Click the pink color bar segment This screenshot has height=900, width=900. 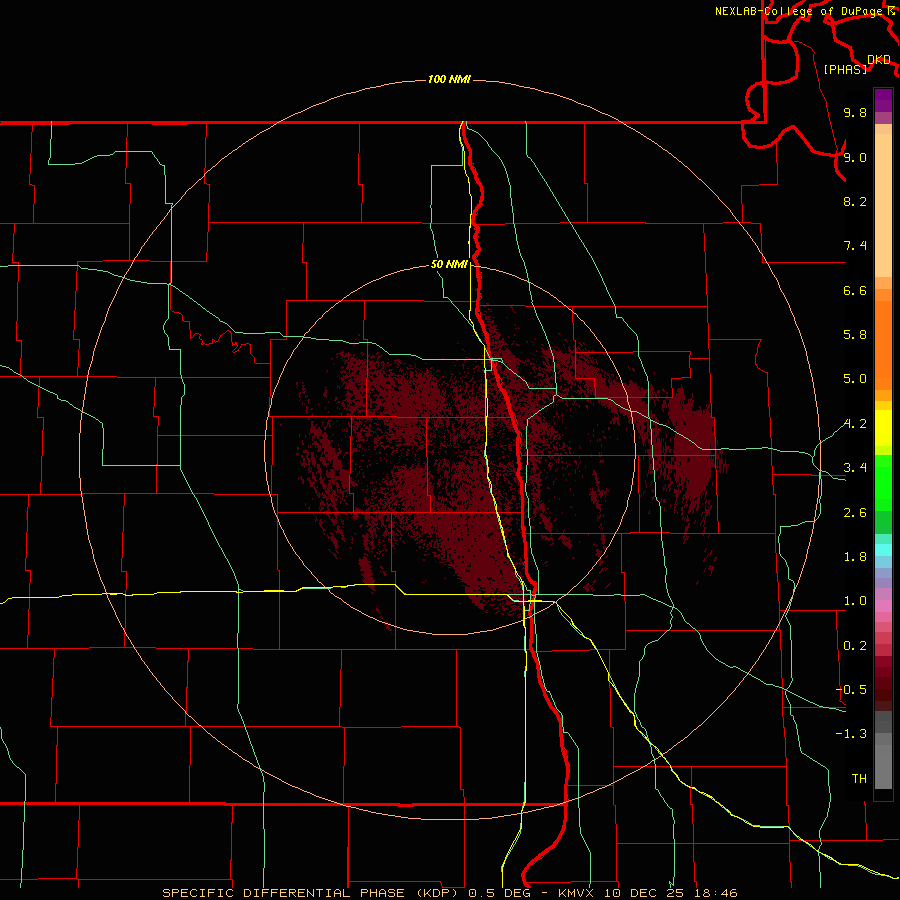[883, 606]
